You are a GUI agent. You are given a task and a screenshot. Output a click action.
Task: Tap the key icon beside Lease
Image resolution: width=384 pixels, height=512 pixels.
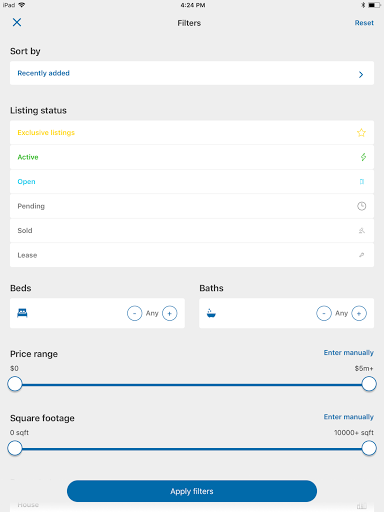(362, 255)
